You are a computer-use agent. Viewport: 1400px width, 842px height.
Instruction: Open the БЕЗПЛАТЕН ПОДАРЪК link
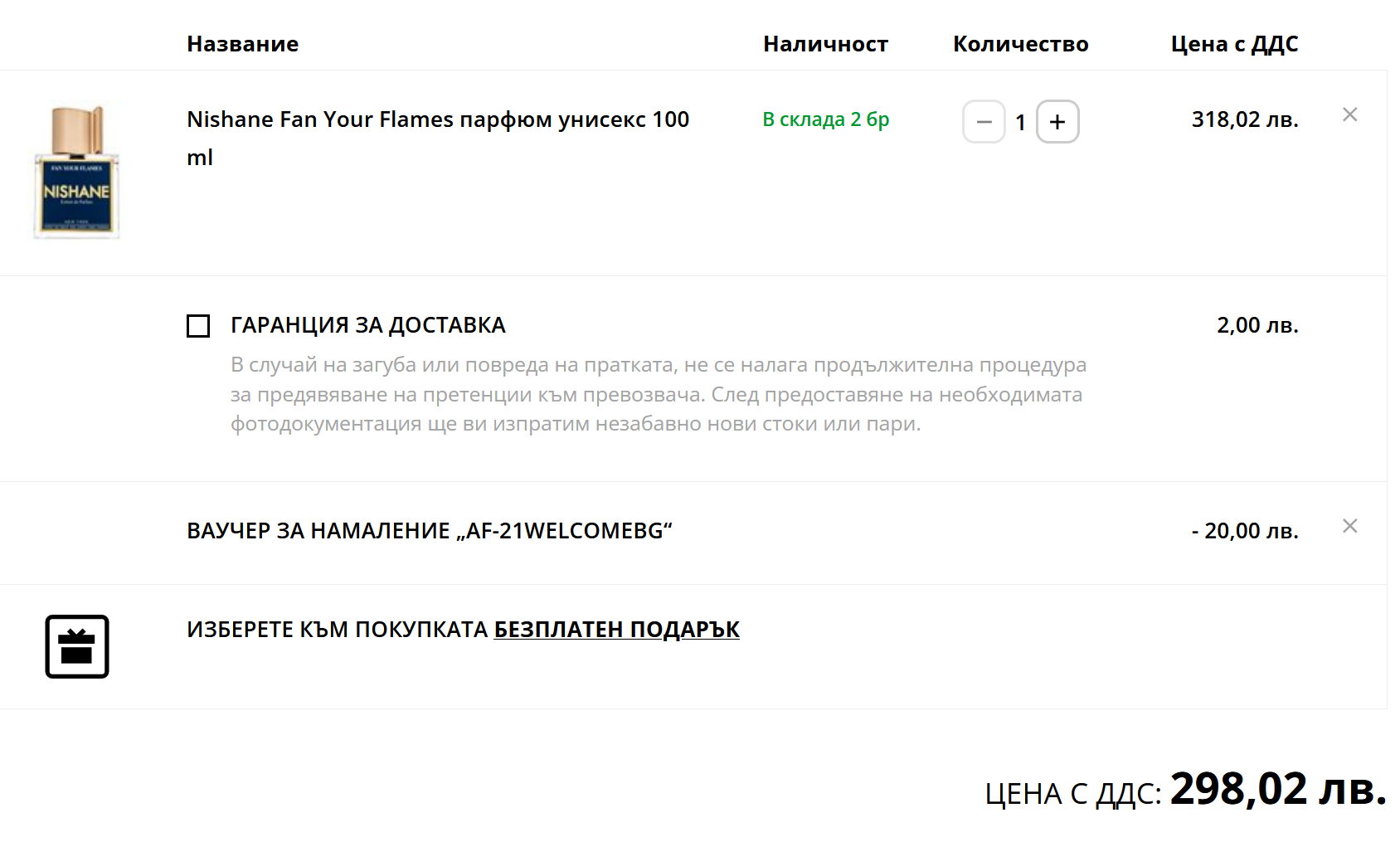[616, 630]
